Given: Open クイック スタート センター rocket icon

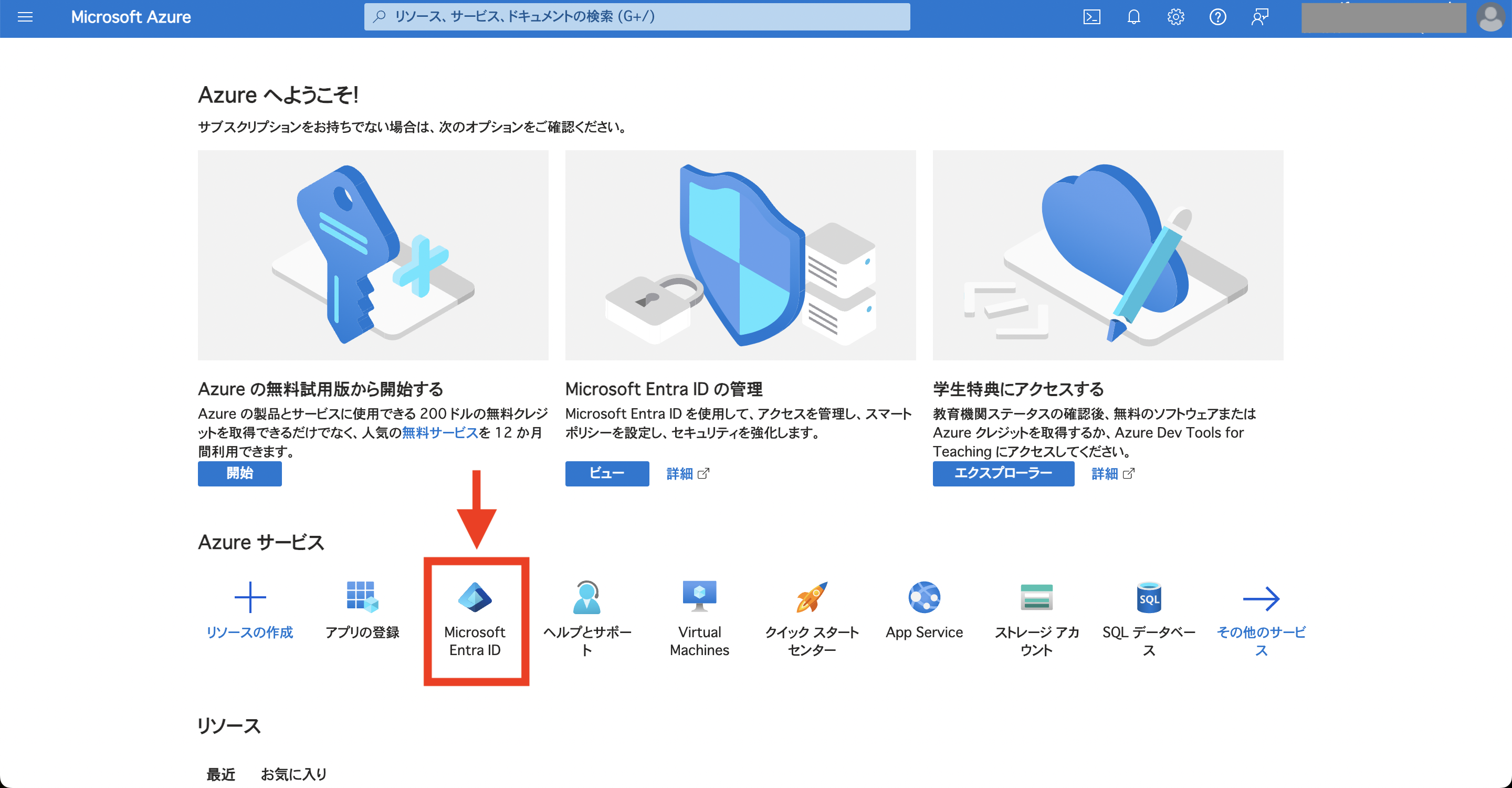Looking at the screenshot, I should [x=812, y=597].
